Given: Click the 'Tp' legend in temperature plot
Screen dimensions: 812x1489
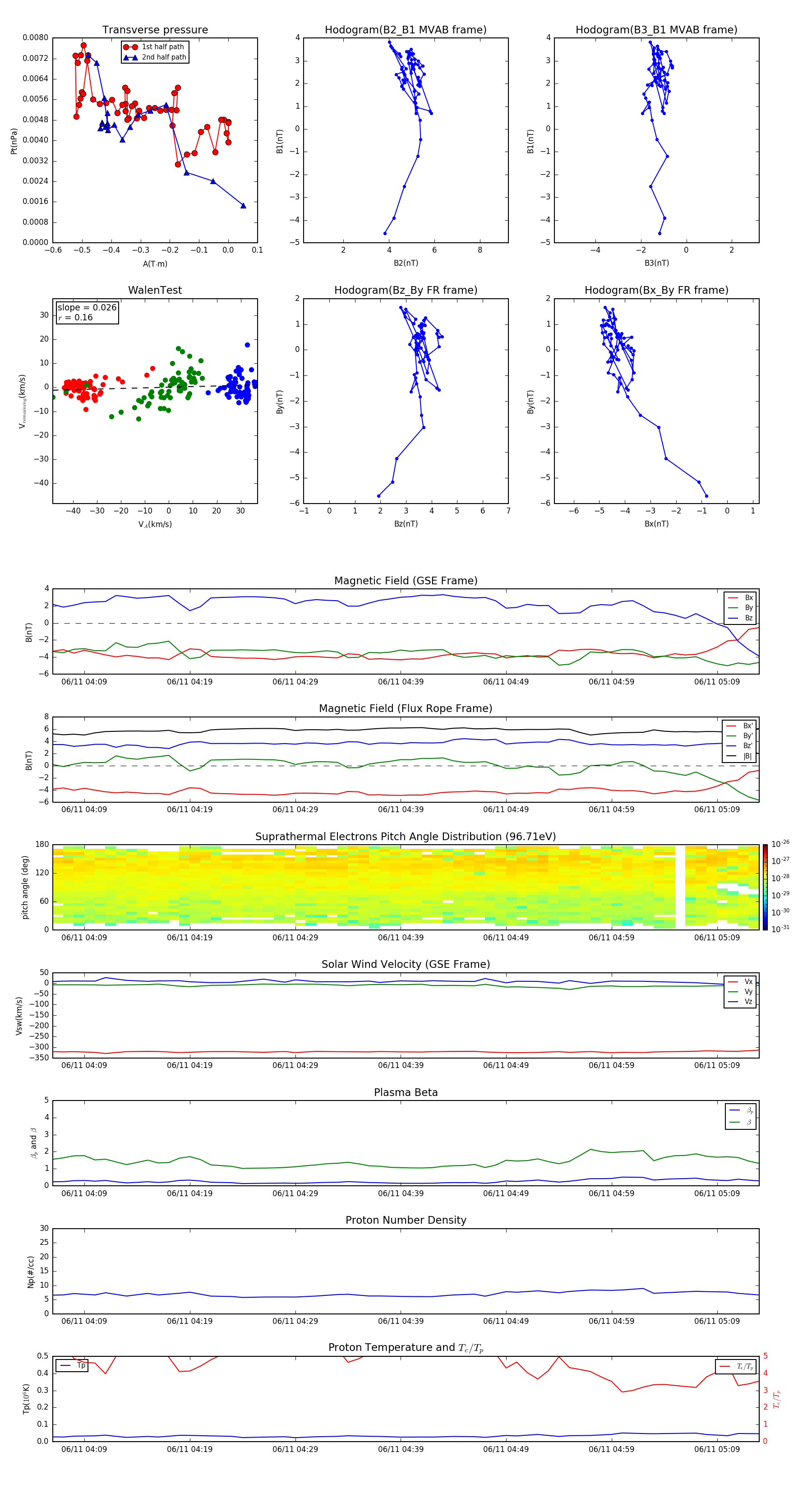Looking at the screenshot, I should [x=72, y=1366].
